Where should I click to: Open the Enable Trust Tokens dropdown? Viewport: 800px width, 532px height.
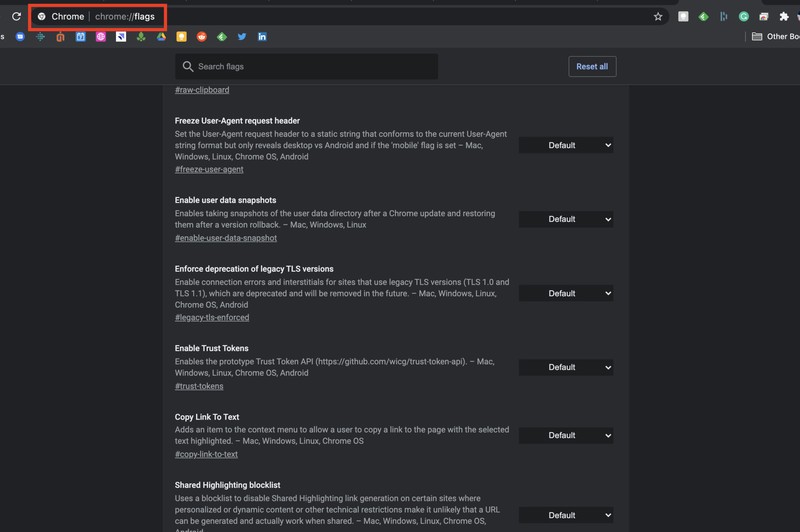pos(566,367)
